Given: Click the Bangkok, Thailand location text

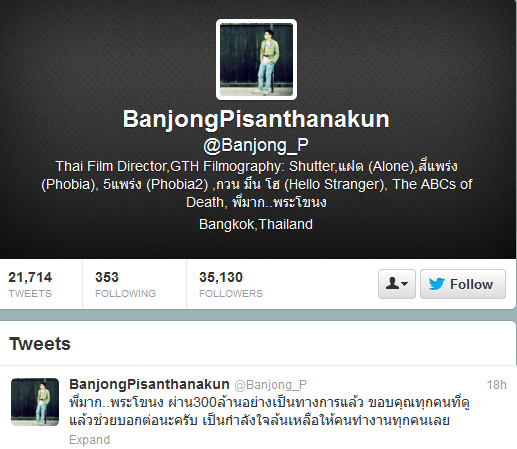Looking at the screenshot, I should coord(256,224).
